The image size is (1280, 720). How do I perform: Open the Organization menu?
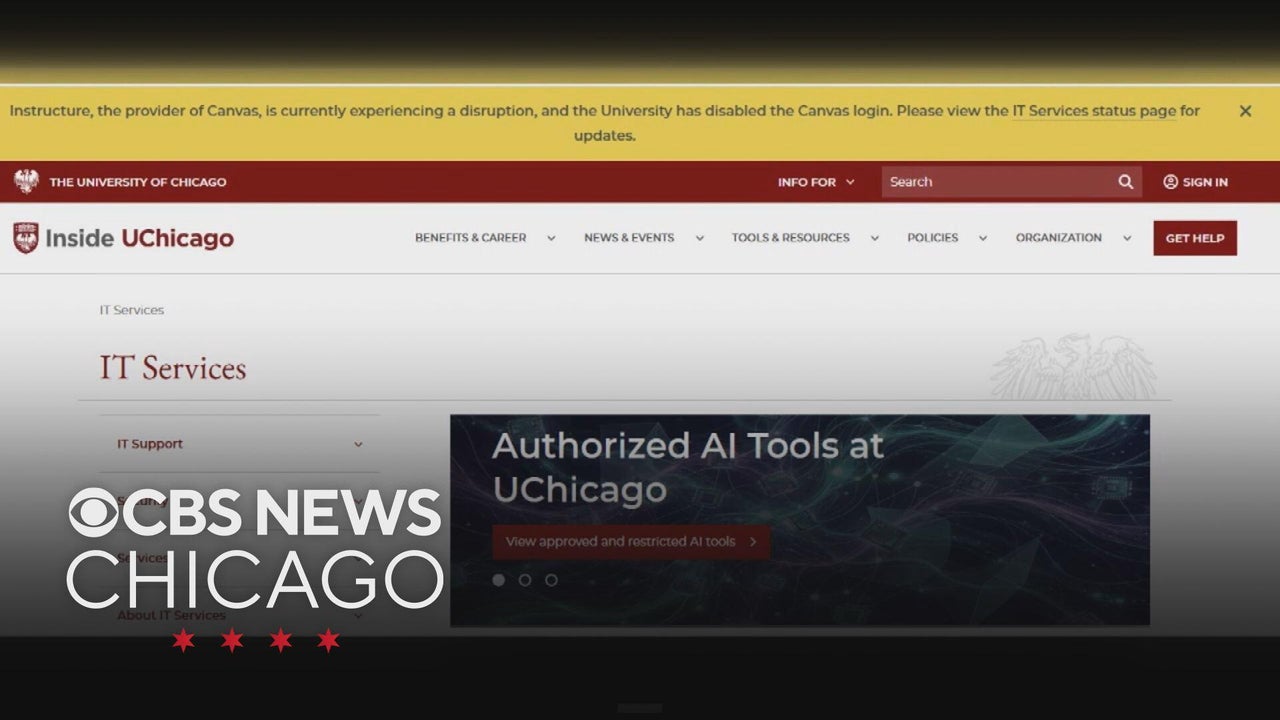(1058, 238)
